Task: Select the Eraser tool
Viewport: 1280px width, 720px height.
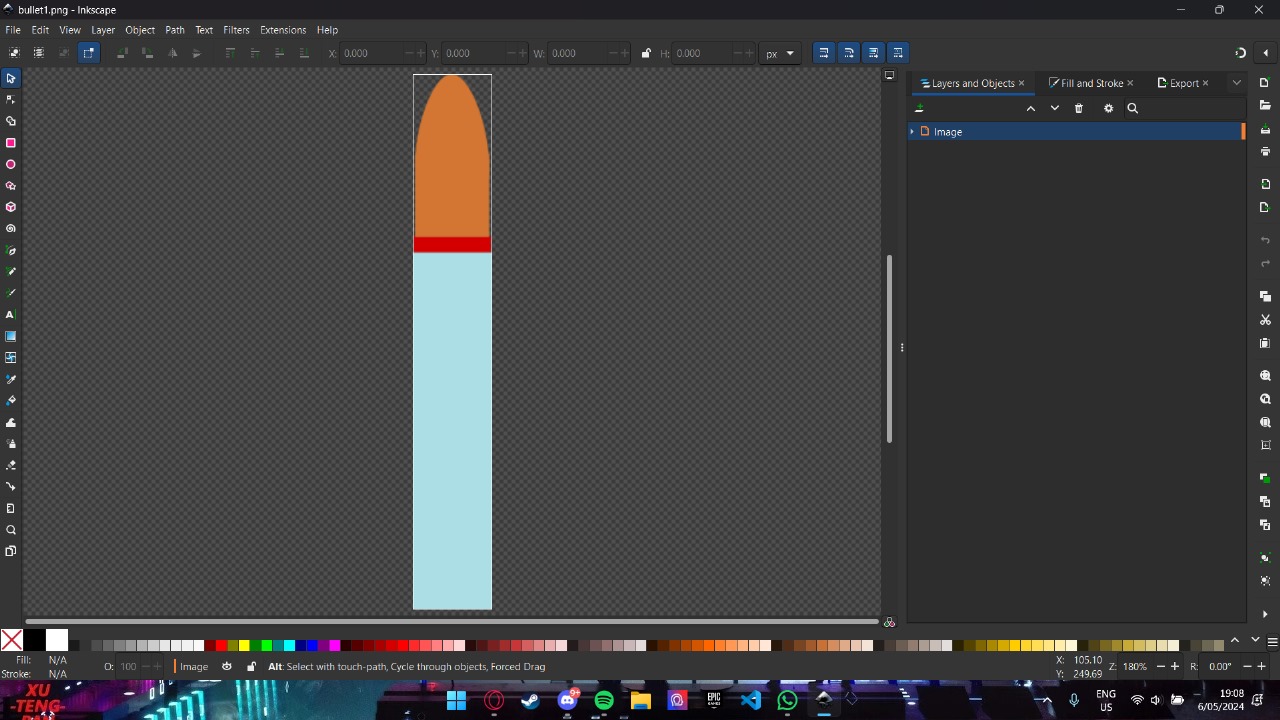Action: pos(11,466)
